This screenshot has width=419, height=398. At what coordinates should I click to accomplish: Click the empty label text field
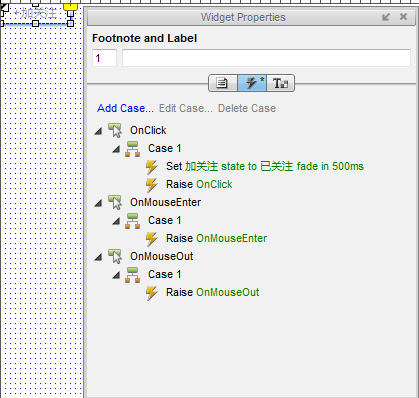tap(266, 58)
